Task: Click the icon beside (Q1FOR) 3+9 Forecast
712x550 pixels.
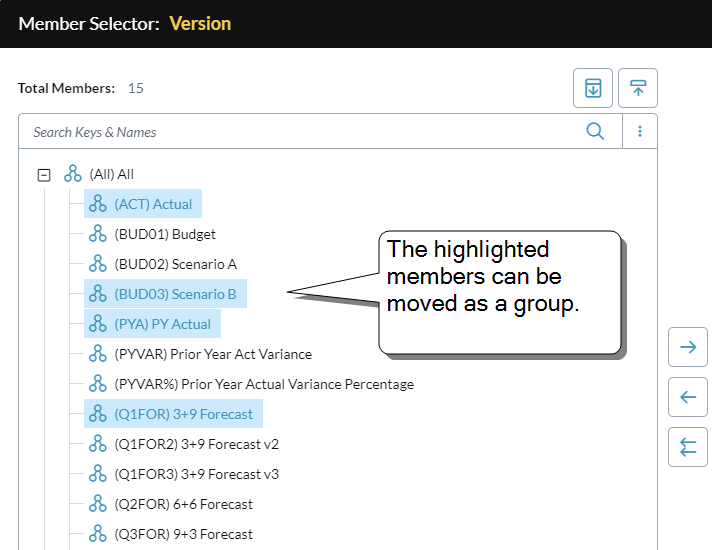Action: (x=98, y=413)
